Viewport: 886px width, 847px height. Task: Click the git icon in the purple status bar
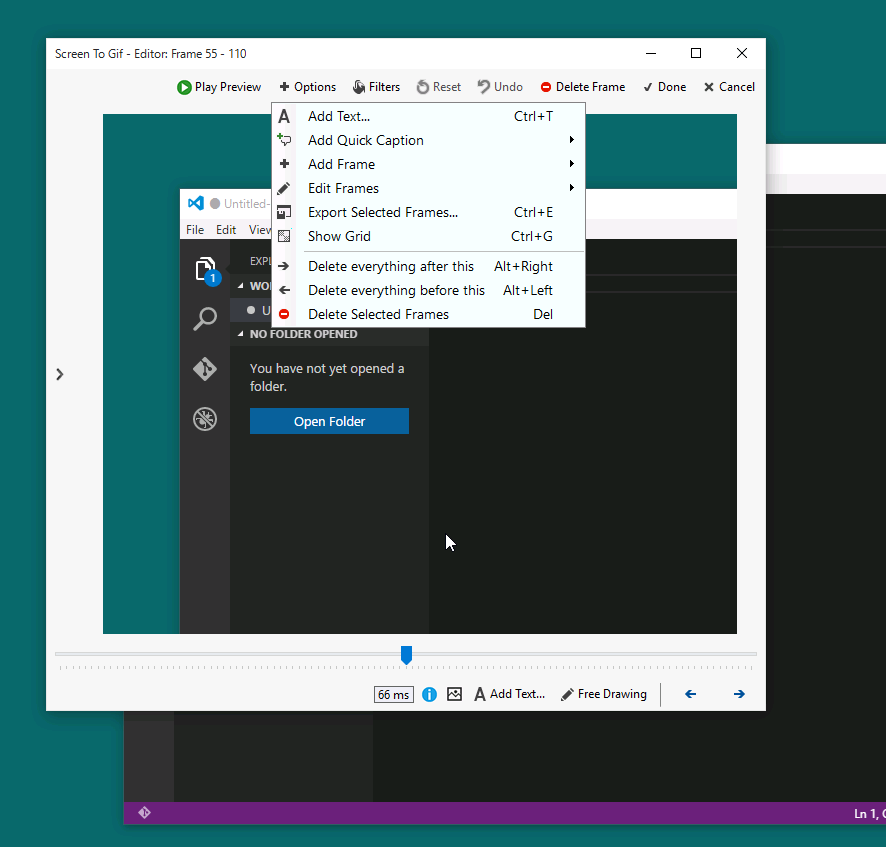pyautogui.click(x=145, y=813)
